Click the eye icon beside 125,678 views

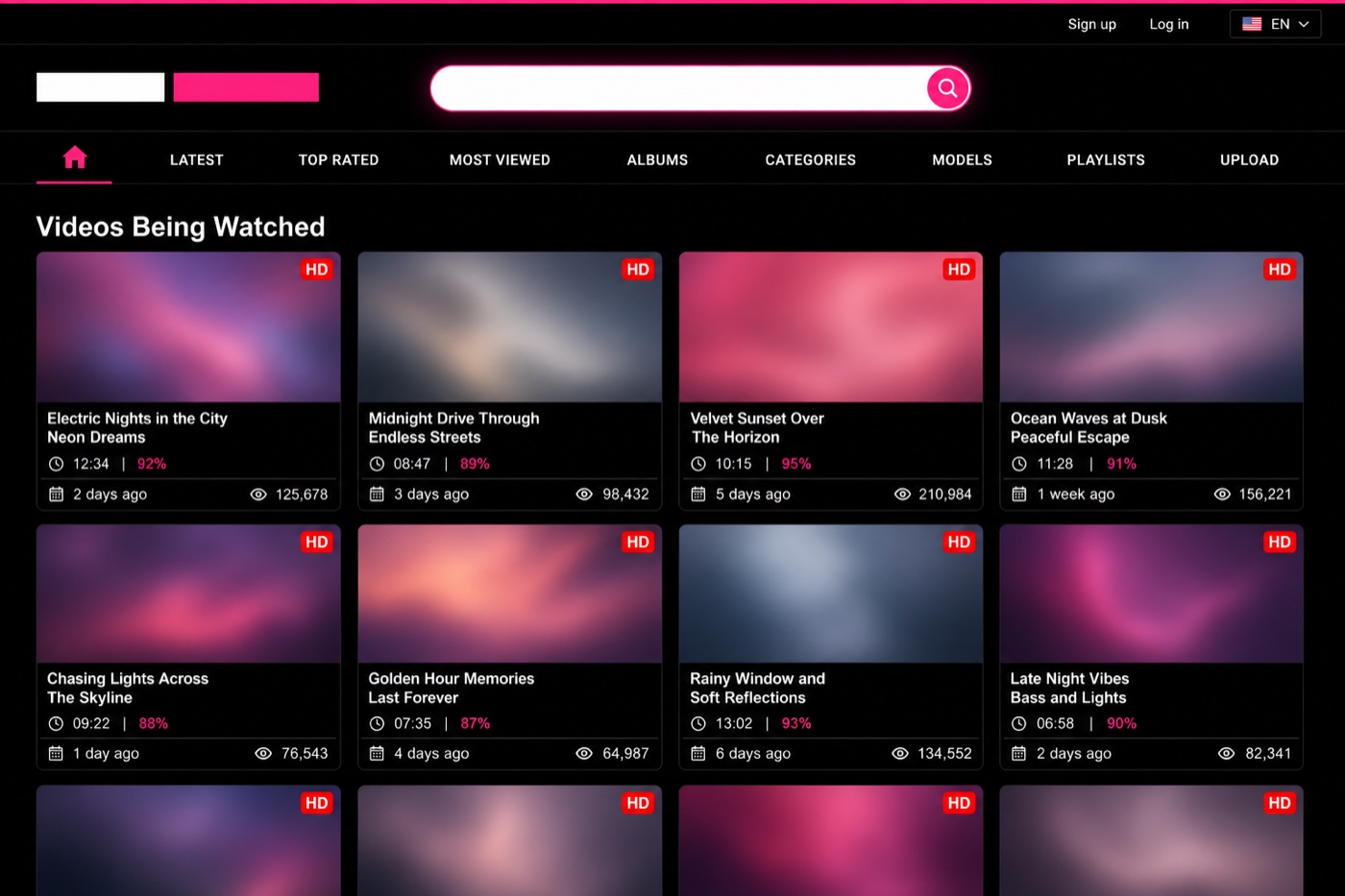(258, 494)
